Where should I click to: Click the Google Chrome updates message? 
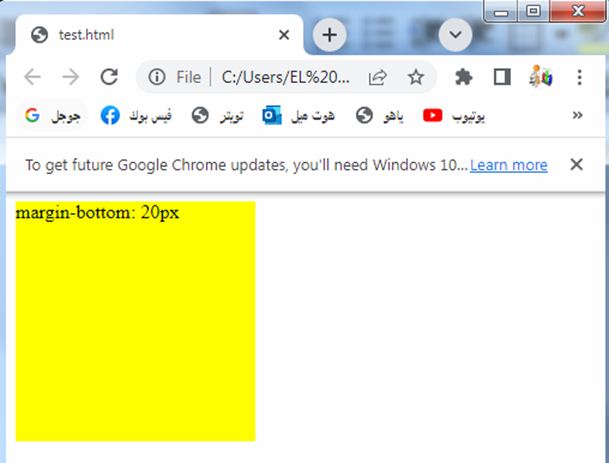[246, 165]
